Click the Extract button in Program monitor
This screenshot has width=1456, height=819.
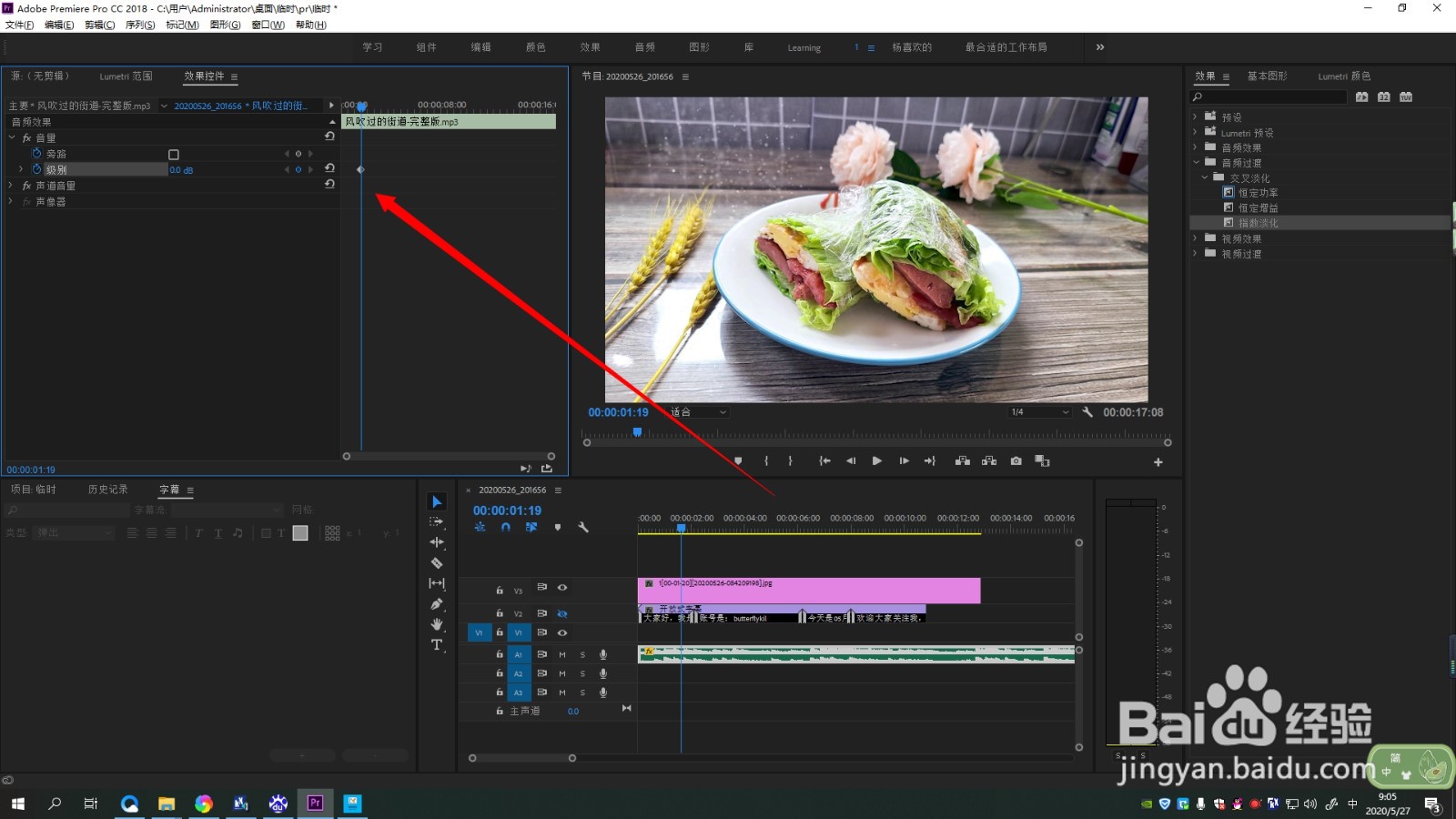click(989, 461)
